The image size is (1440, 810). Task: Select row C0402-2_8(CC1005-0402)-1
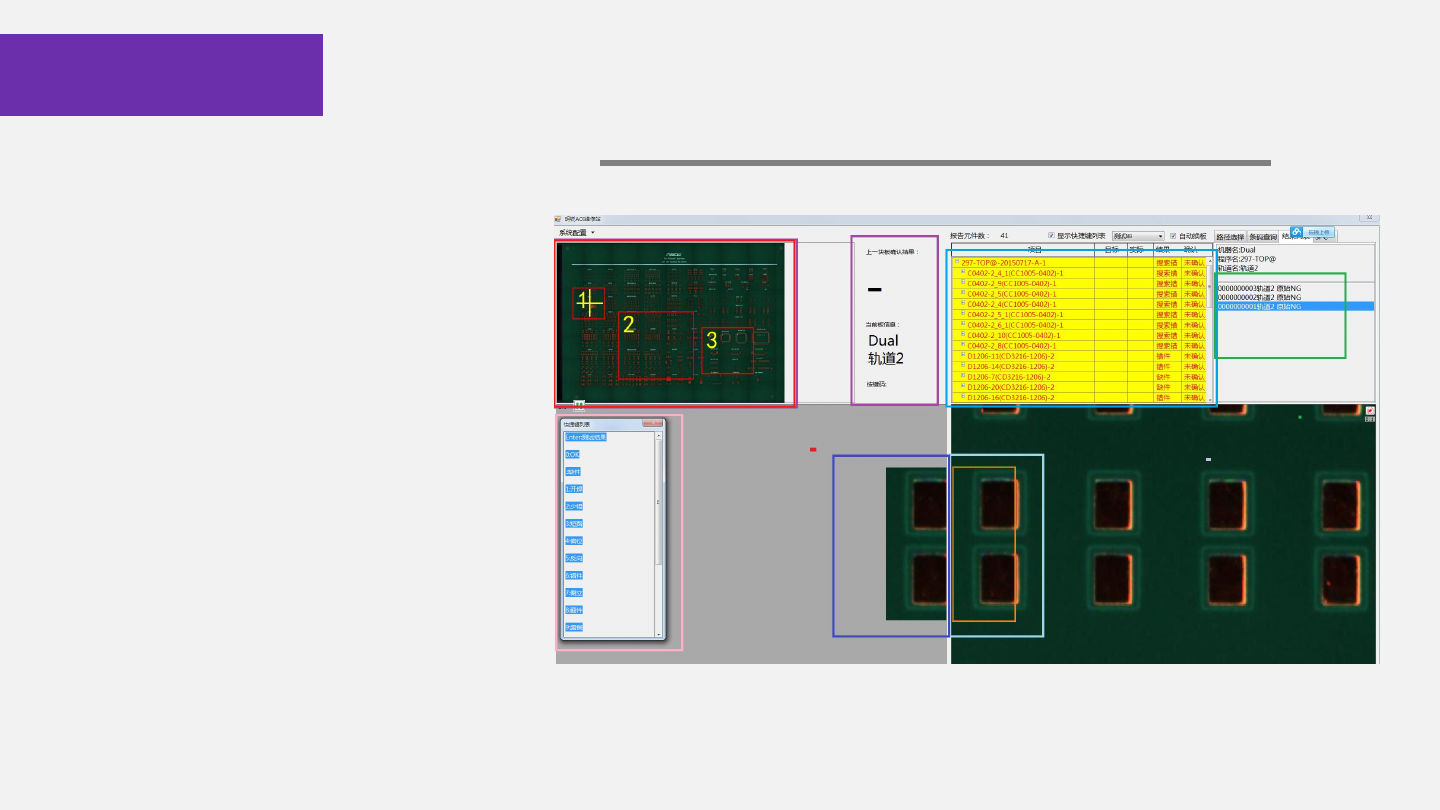tap(1079, 346)
